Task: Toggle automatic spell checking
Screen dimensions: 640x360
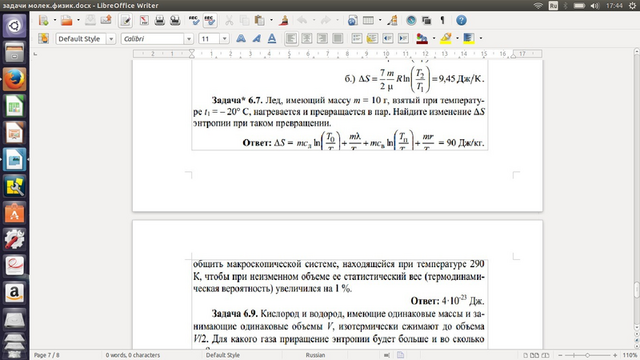Action: coord(210,20)
